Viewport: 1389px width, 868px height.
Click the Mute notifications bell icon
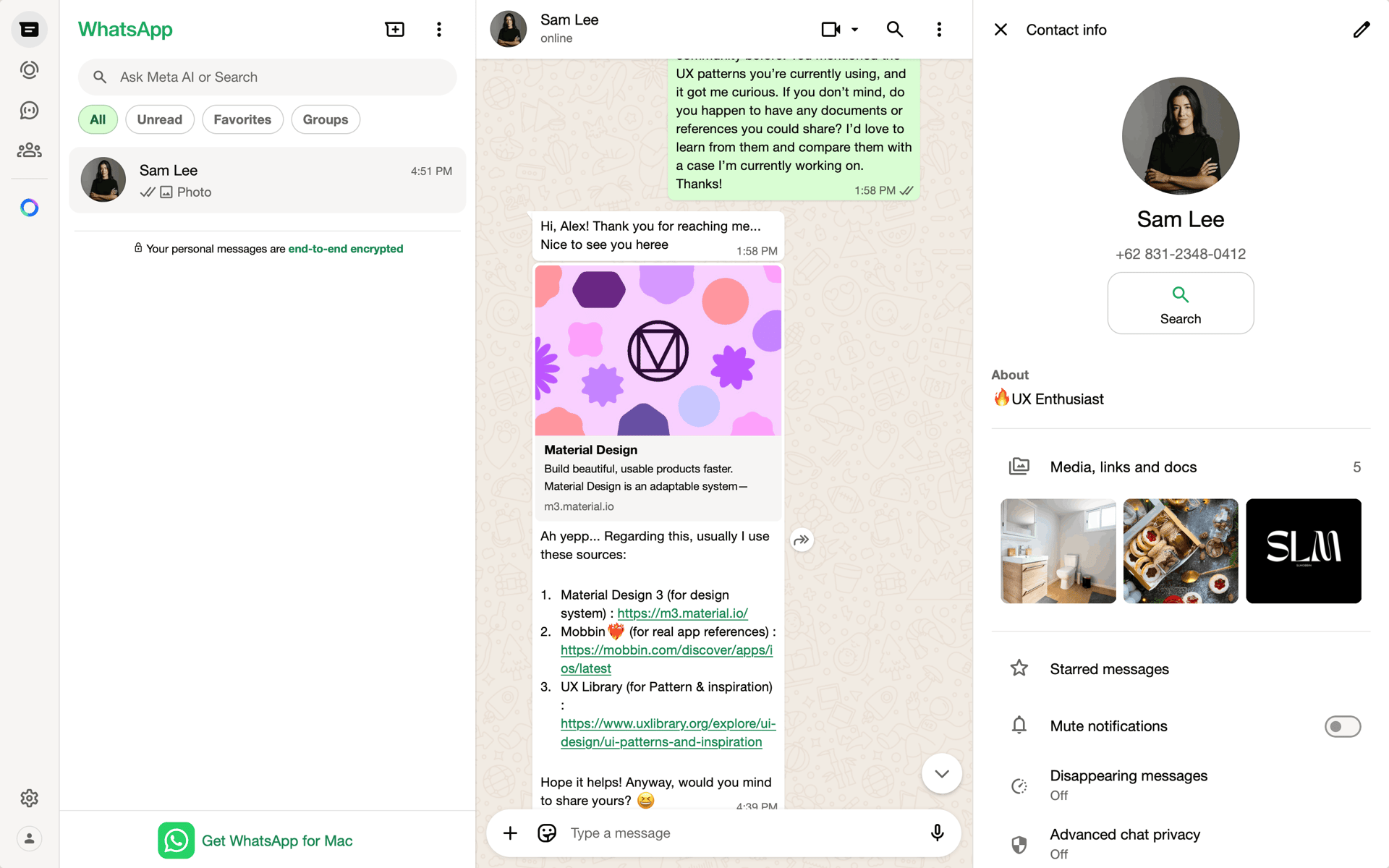pos(1019,726)
